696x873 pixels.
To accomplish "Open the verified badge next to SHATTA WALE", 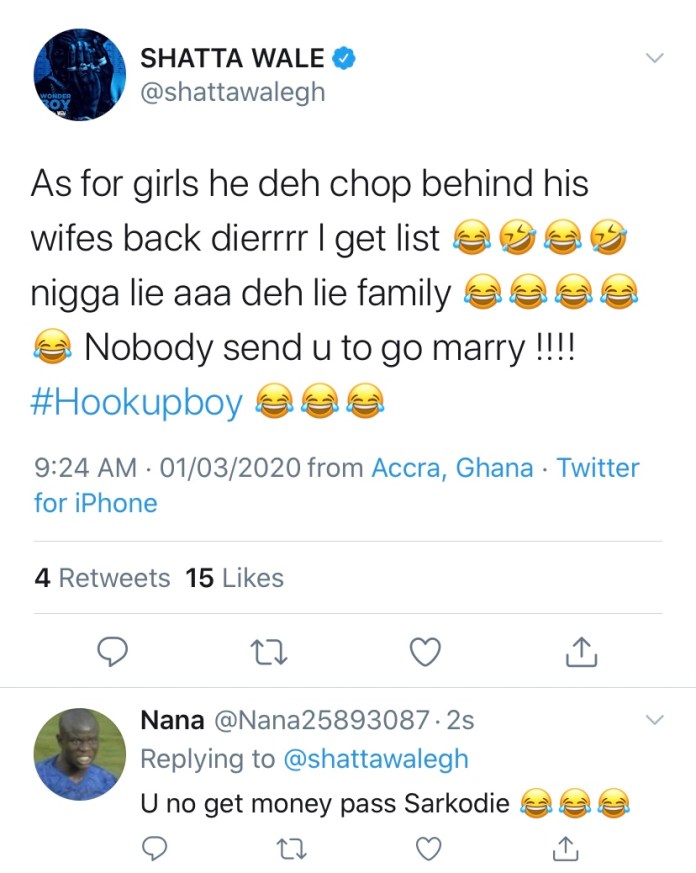I will 344,60.
